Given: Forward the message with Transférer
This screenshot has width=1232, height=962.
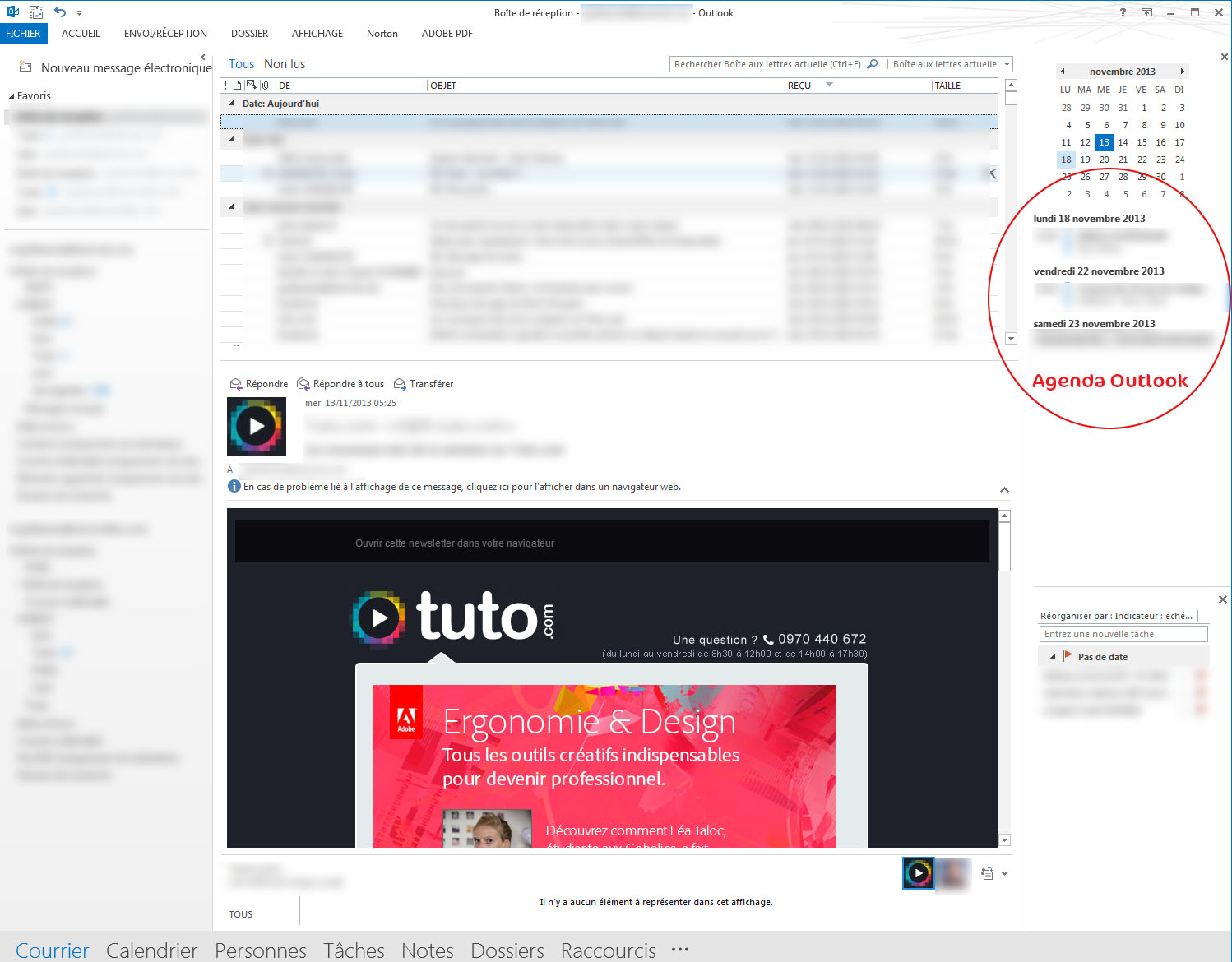Looking at the screenshot, I should [x=424, y=384].
